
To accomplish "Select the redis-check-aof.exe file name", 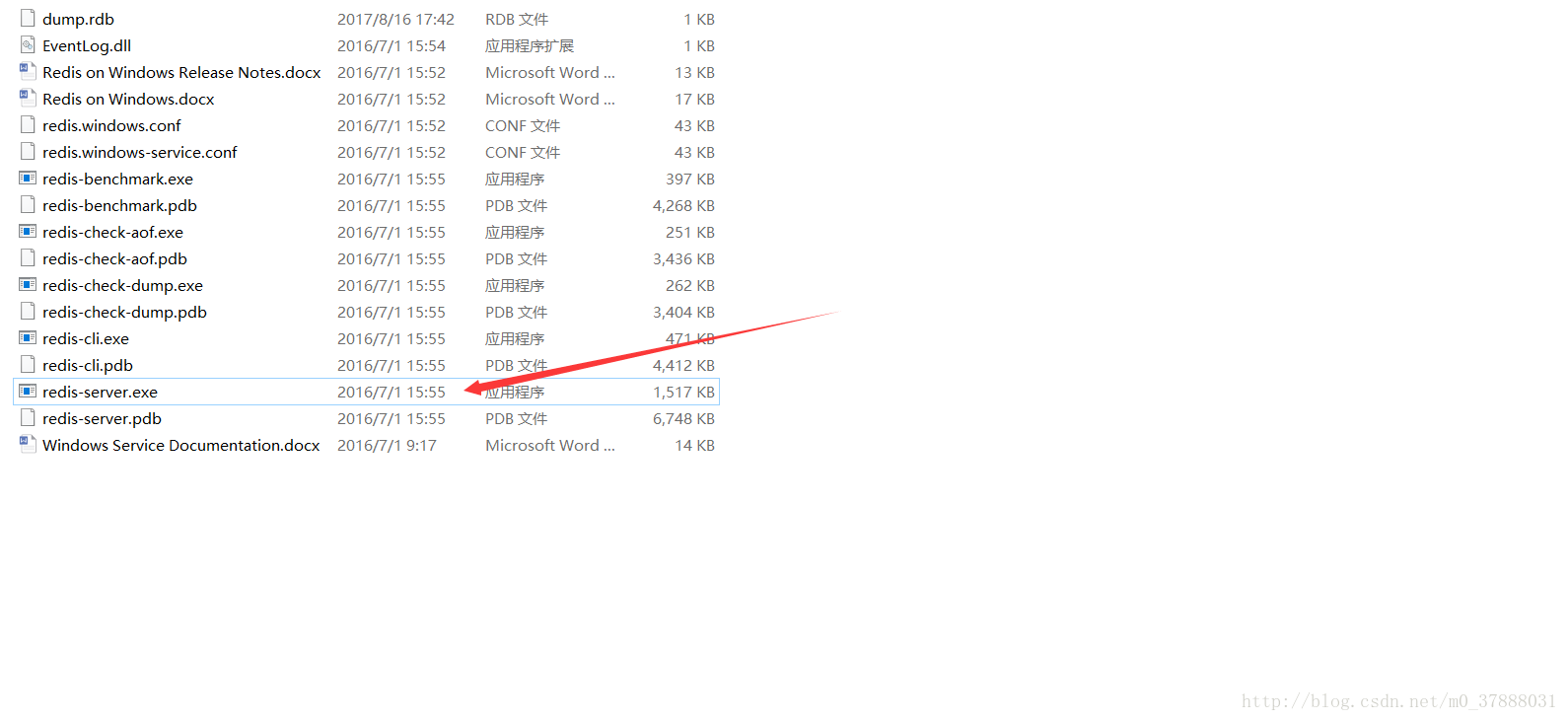I will coord(112,233).
